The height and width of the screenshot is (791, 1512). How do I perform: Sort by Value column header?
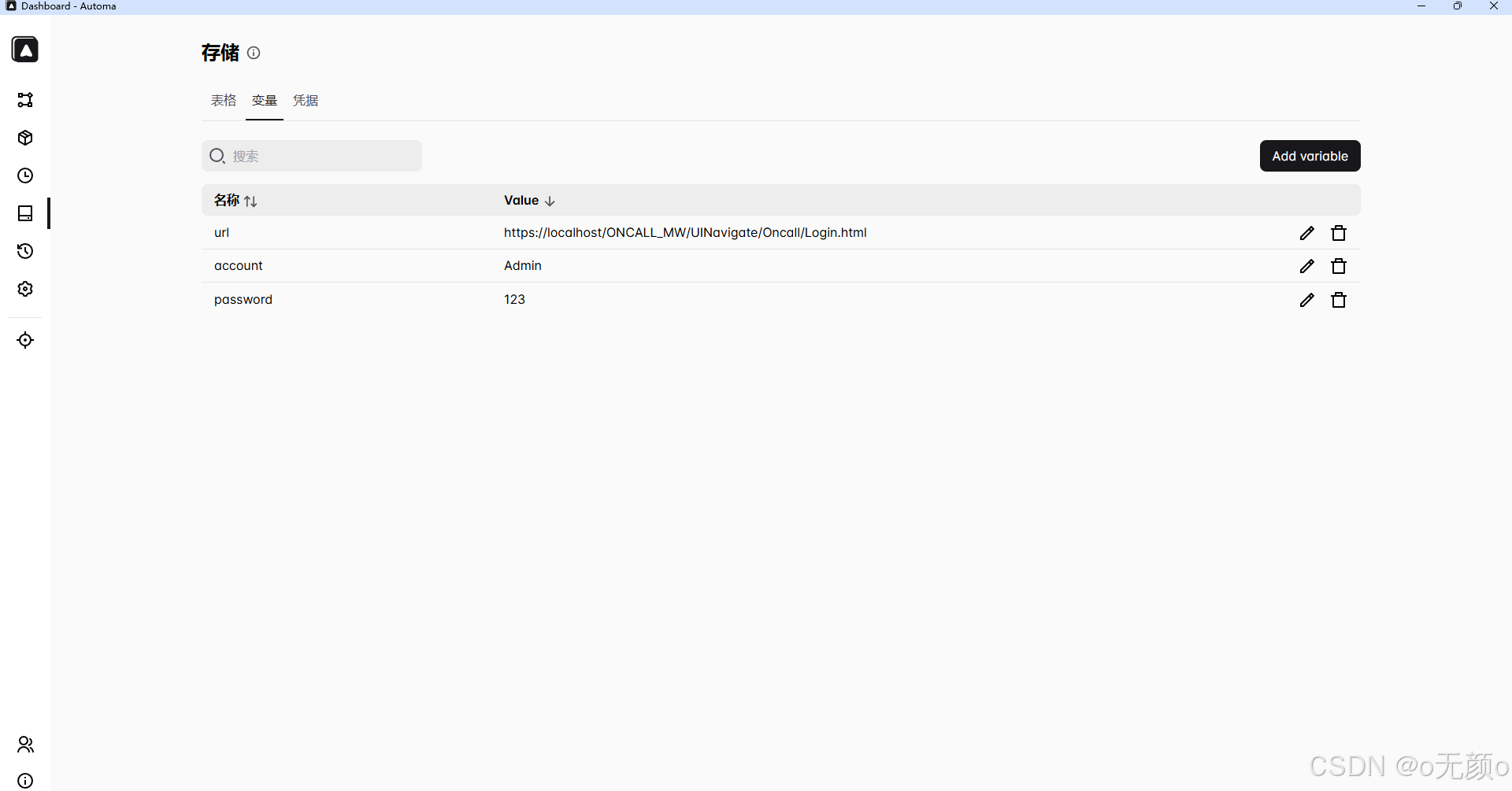(530, 201)
